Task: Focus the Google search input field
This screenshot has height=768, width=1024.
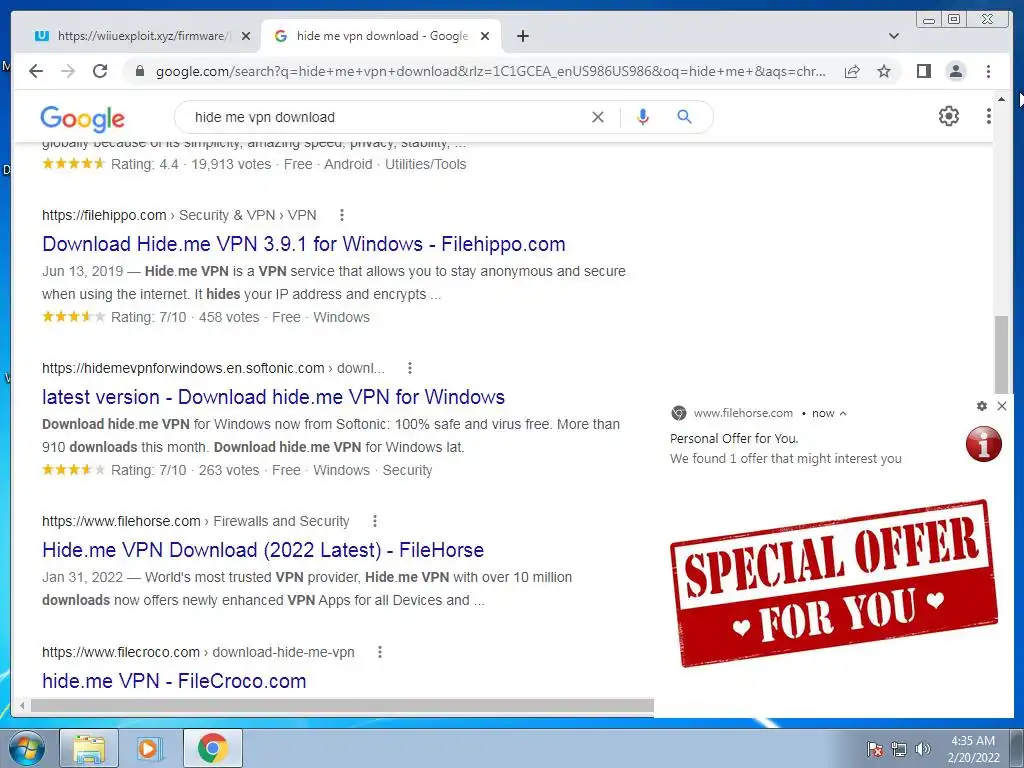Action: (389, 117)
